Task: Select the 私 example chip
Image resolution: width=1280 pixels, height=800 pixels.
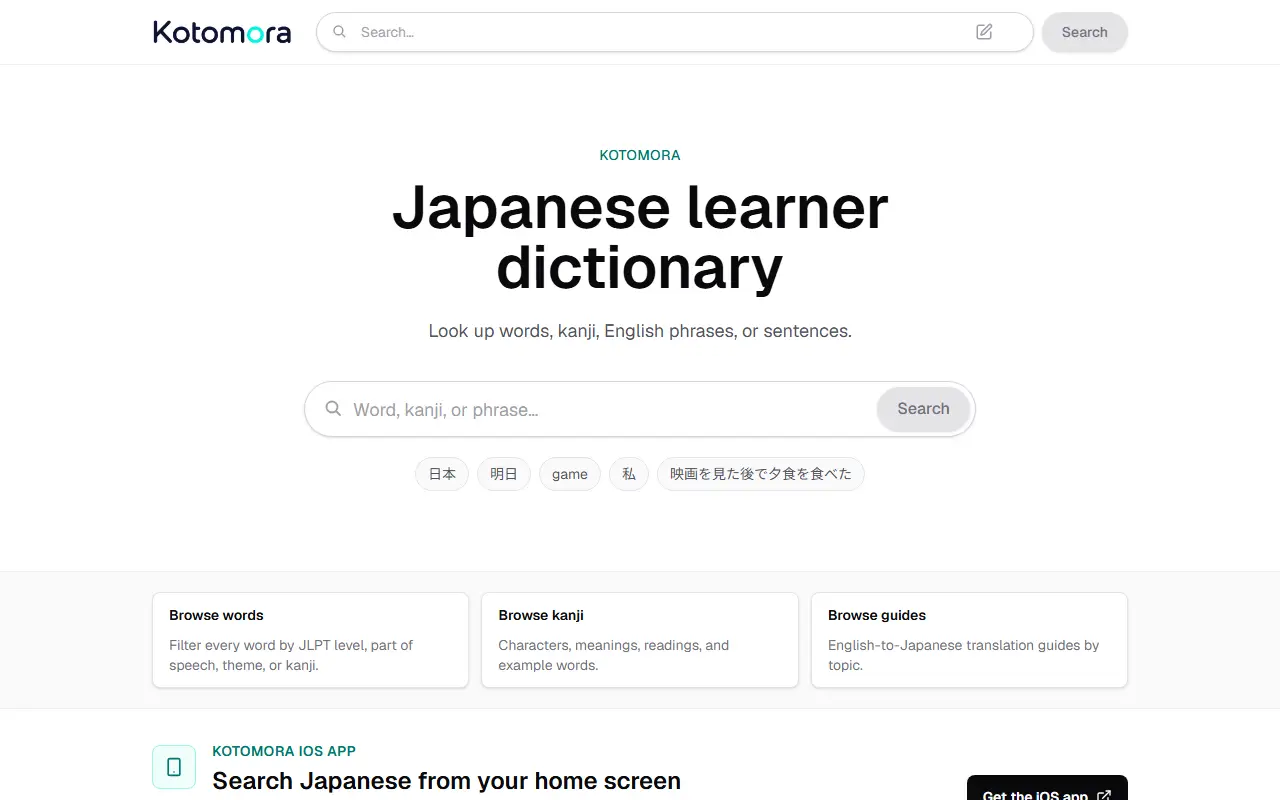Action: click(629, 474)
